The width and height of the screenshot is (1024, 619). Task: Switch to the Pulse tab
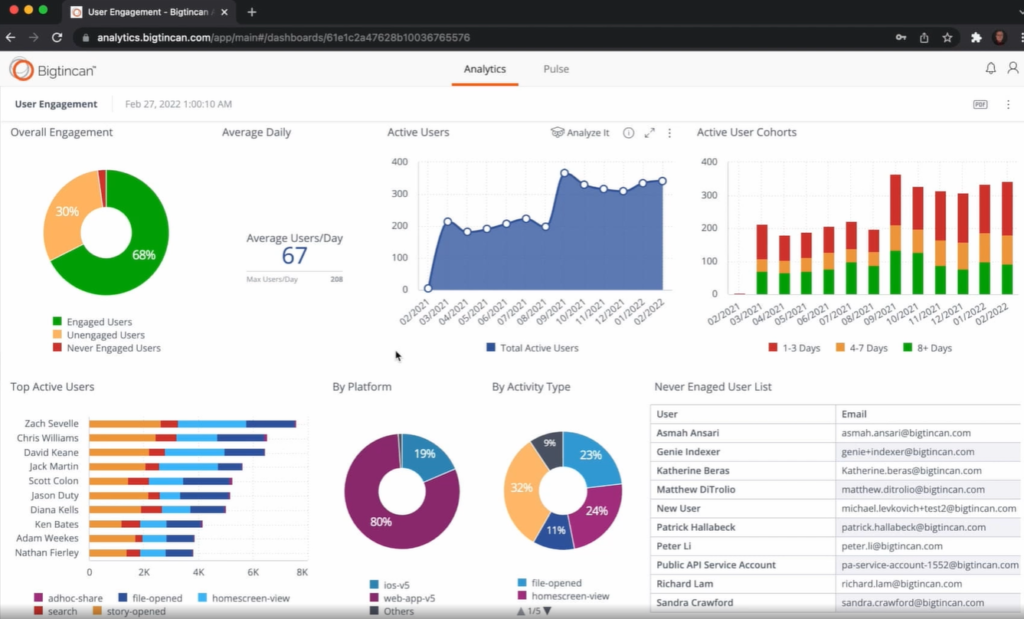click(x=556, y=69)
